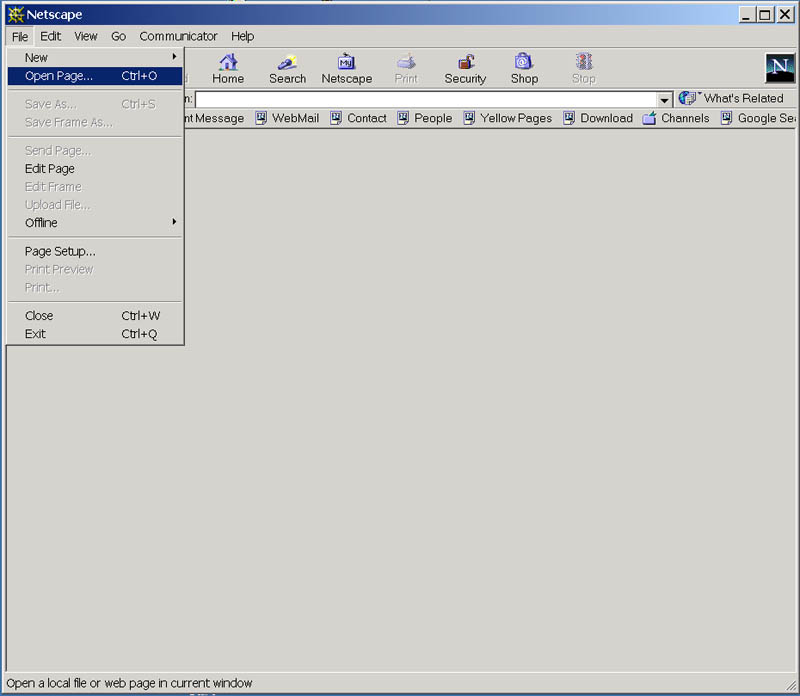
Task: Expand the Offline submenu
Action: click(95, 223)
